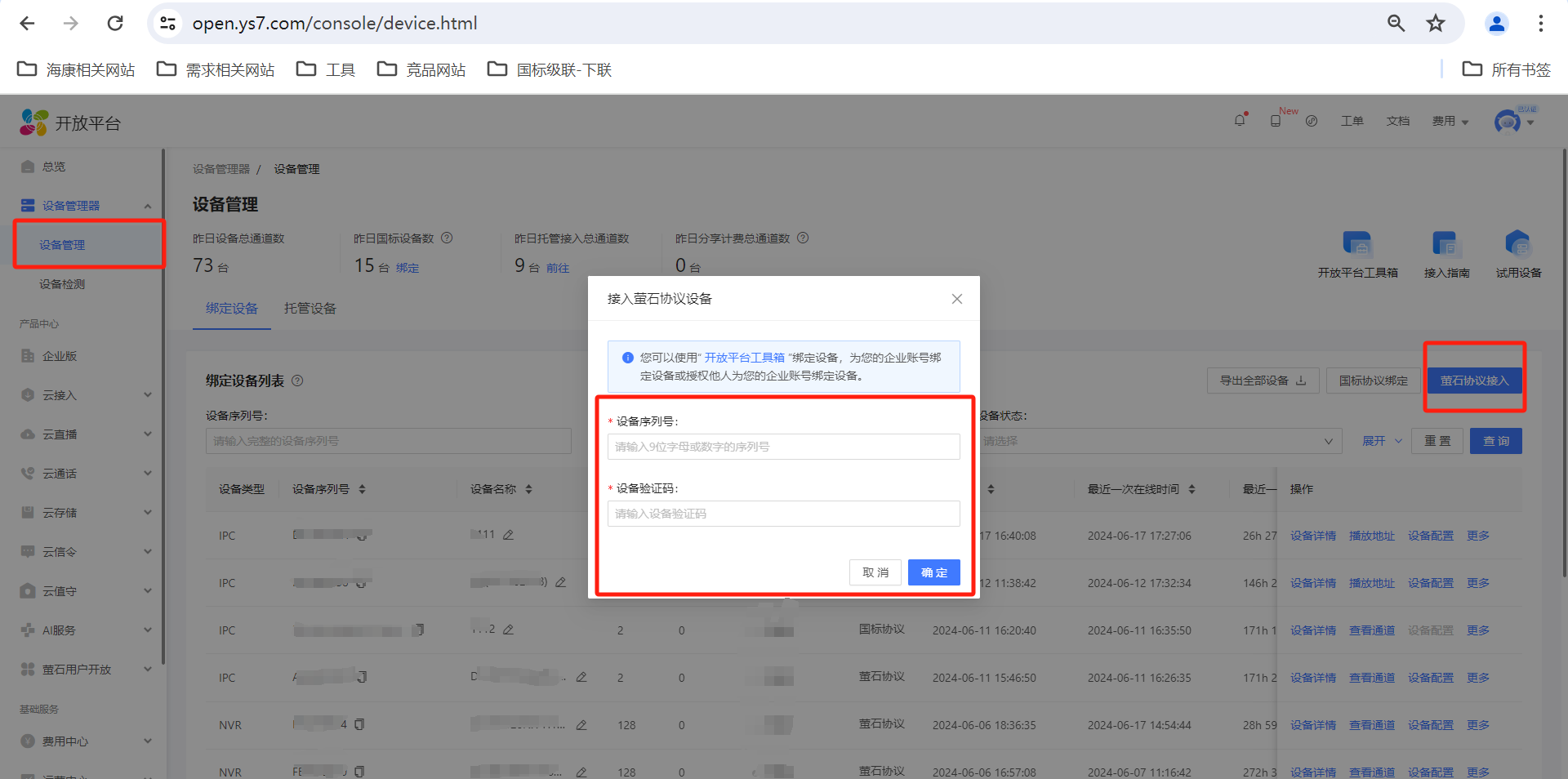Open the browser profile icon
Image resolution: width=1568 pixels, height=779 pixels.
[1497, 24]
